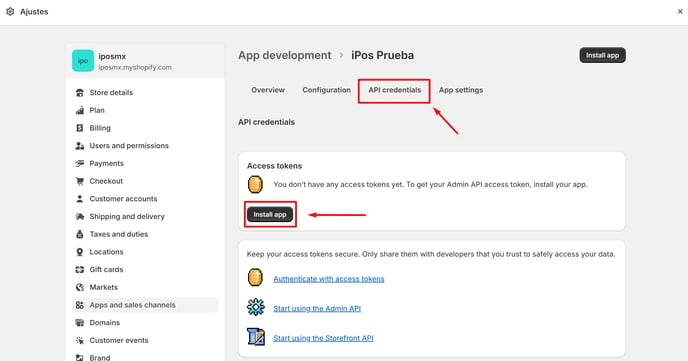Click the Payments card icon

click(79, 163)
